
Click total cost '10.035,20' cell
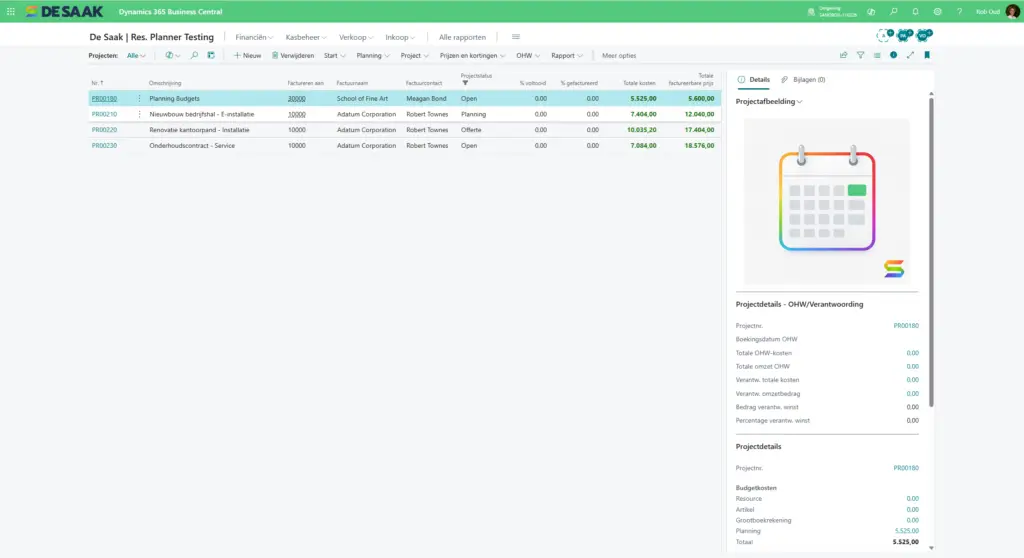(x=641, y=130)
